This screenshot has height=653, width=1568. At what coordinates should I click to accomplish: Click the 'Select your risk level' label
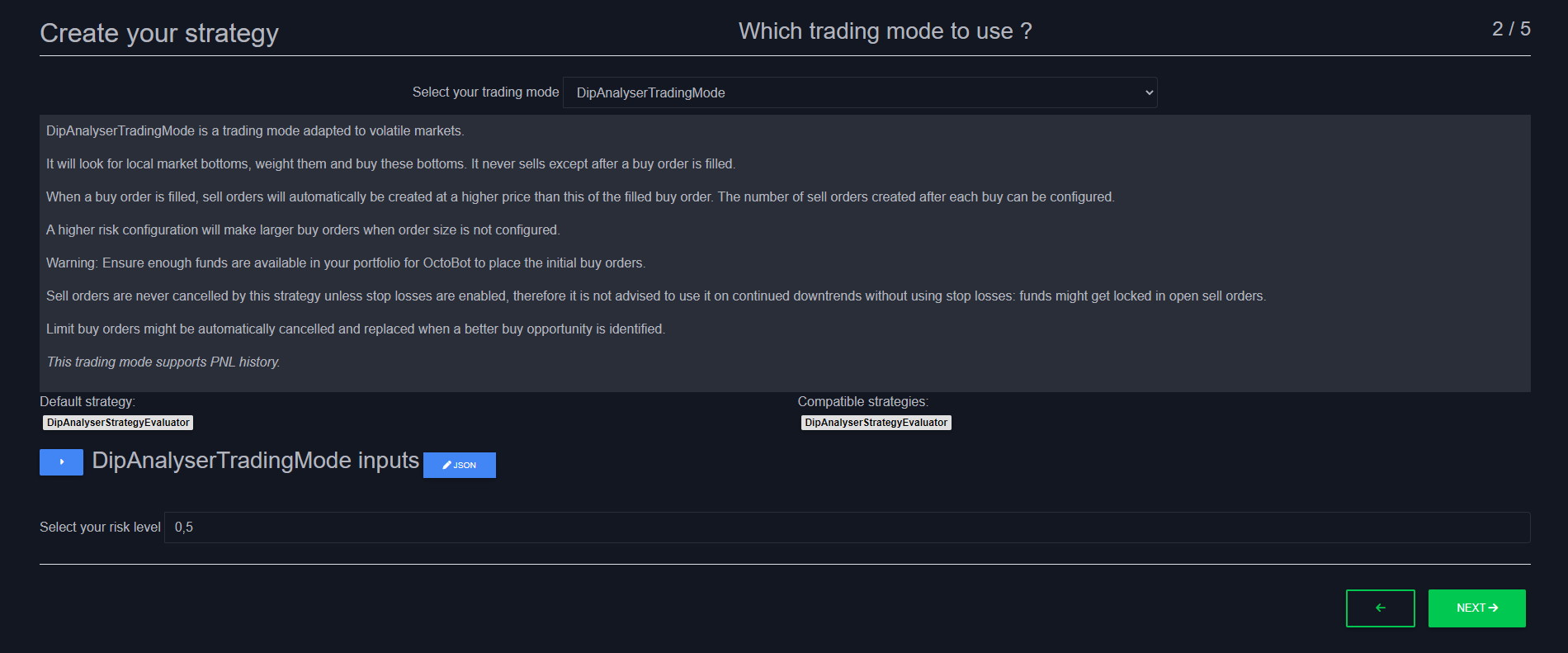pyautogui.click(x=100, y=528)
